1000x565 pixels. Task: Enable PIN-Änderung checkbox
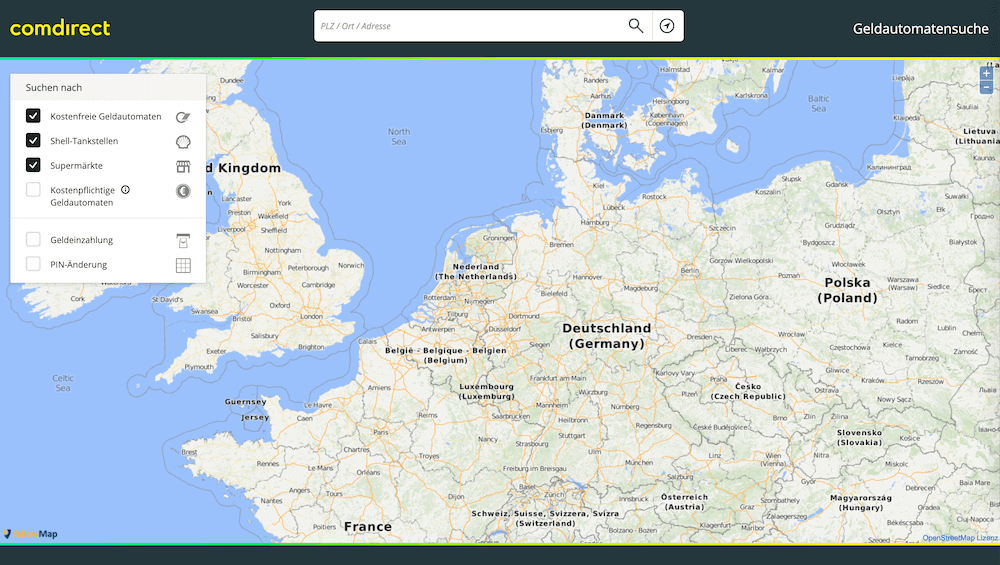33,264
